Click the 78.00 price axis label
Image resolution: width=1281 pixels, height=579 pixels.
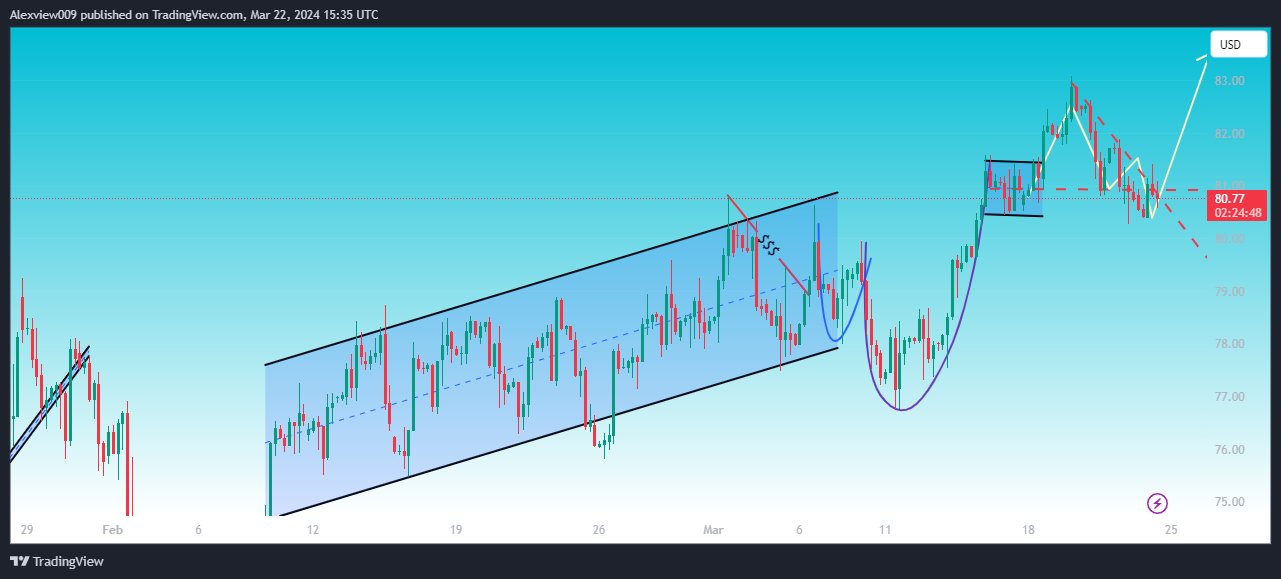point(1229,344)
